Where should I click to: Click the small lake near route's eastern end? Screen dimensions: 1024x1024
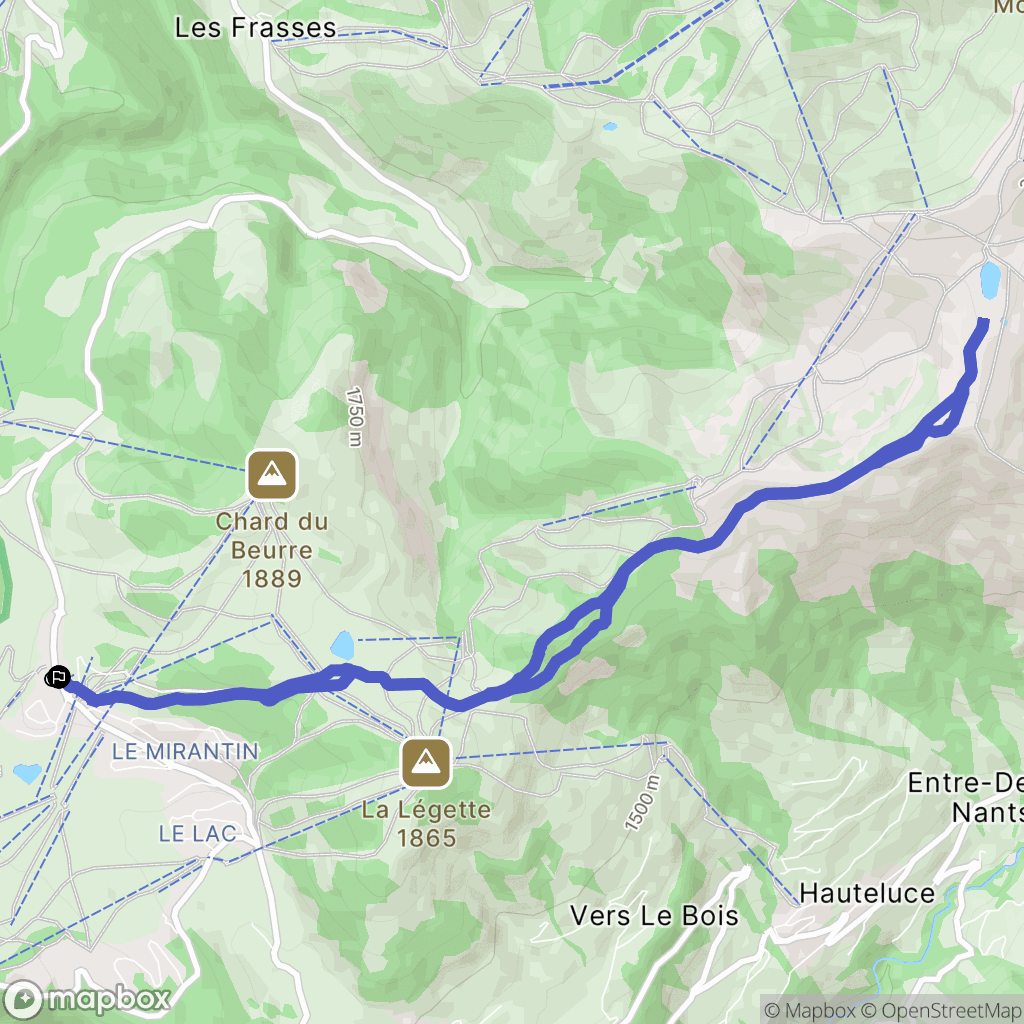[990, 281]
